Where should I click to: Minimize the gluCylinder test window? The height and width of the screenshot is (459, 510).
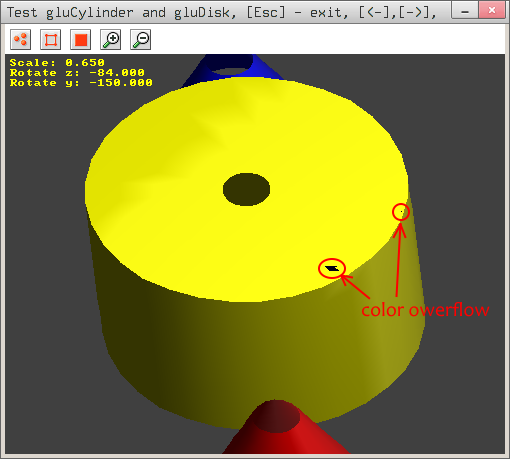tap(465, 10)
